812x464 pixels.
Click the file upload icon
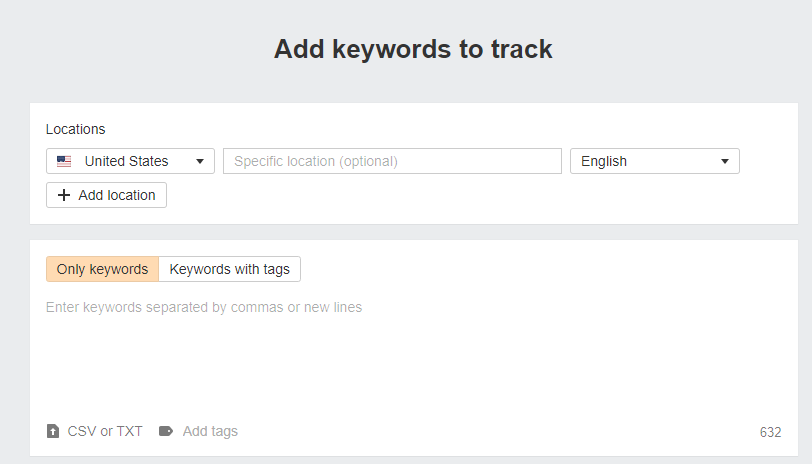tap(53, 431)
